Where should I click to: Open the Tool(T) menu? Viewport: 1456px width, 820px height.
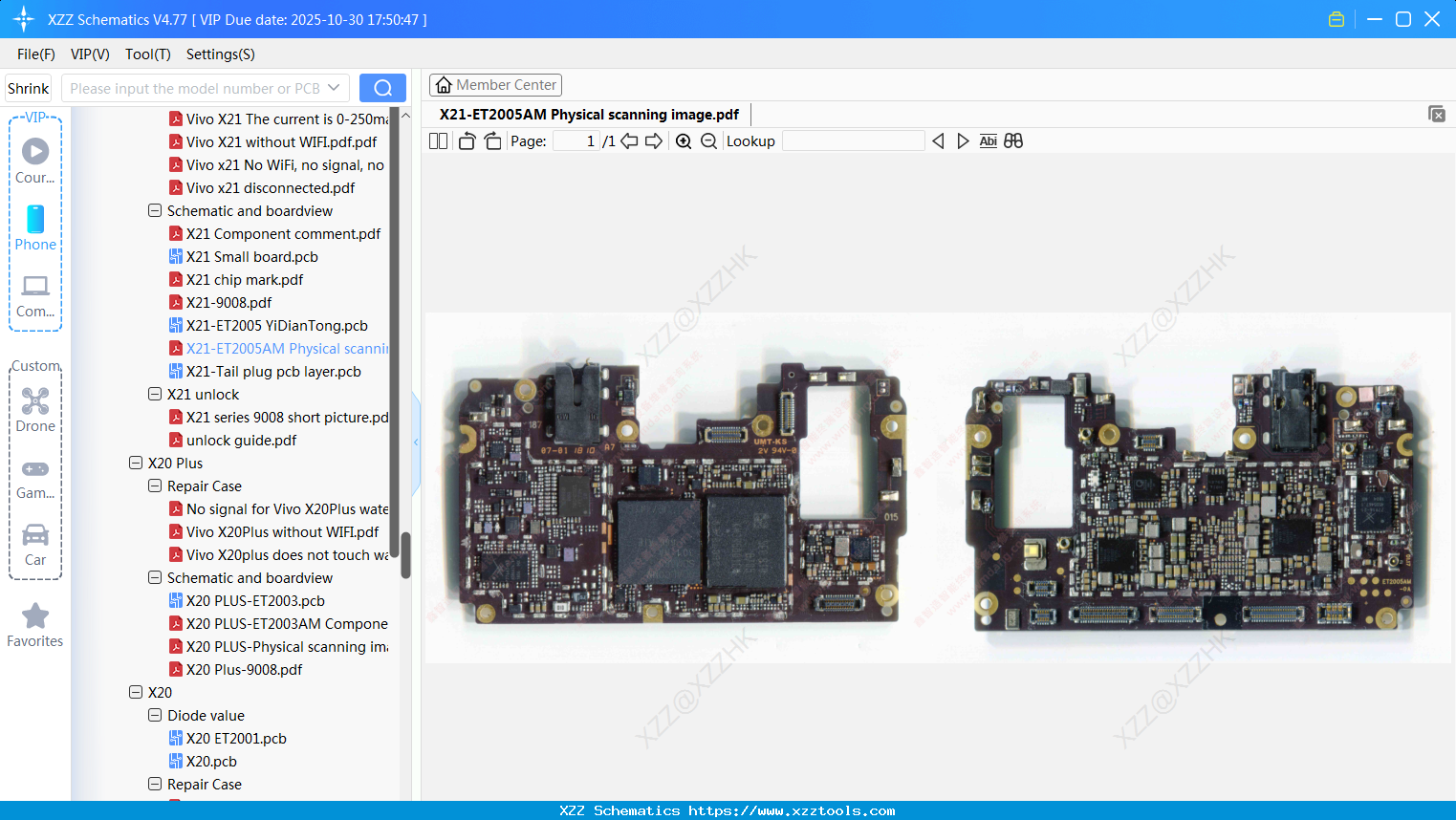coord(147,54)
